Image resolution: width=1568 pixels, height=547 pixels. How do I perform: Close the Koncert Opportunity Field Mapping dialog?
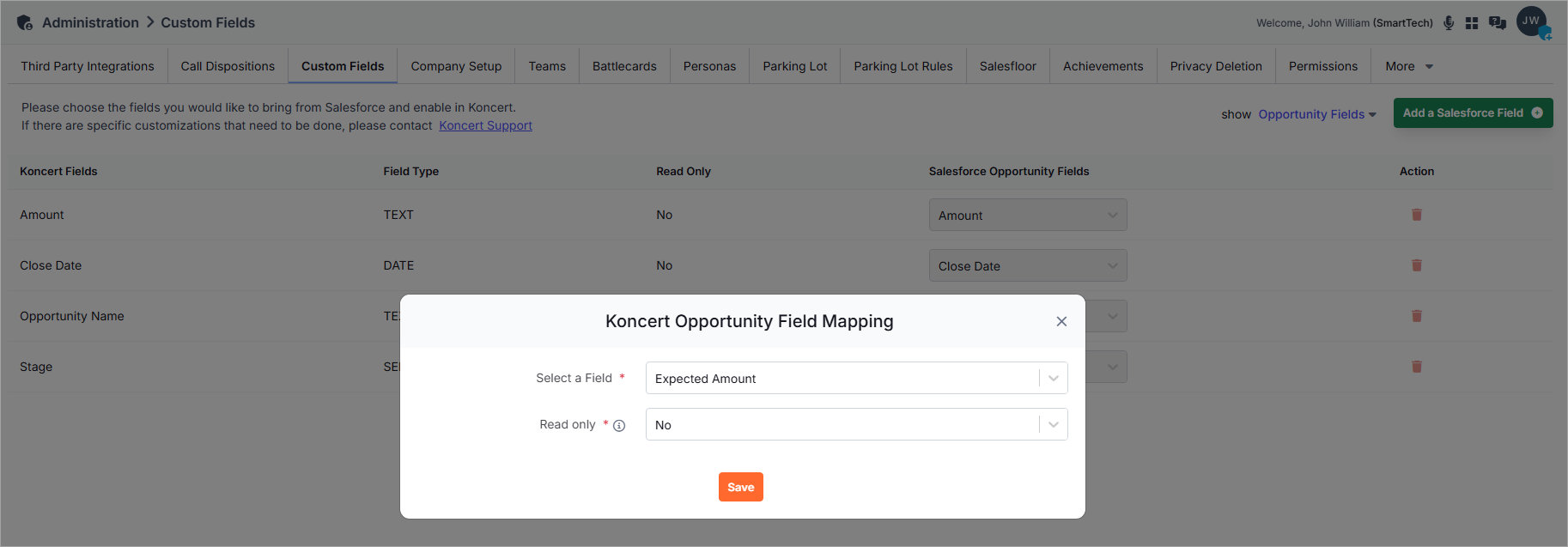pos(1061,321)
